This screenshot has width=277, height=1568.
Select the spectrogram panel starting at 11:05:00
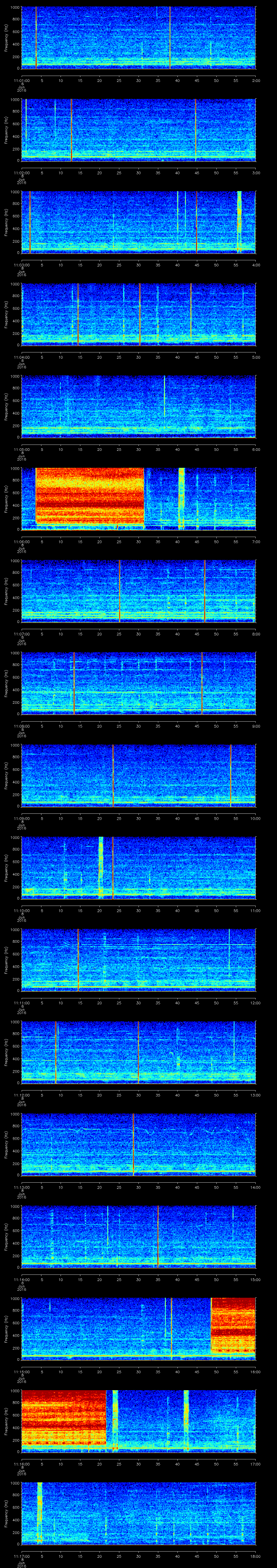click(139, 407)
